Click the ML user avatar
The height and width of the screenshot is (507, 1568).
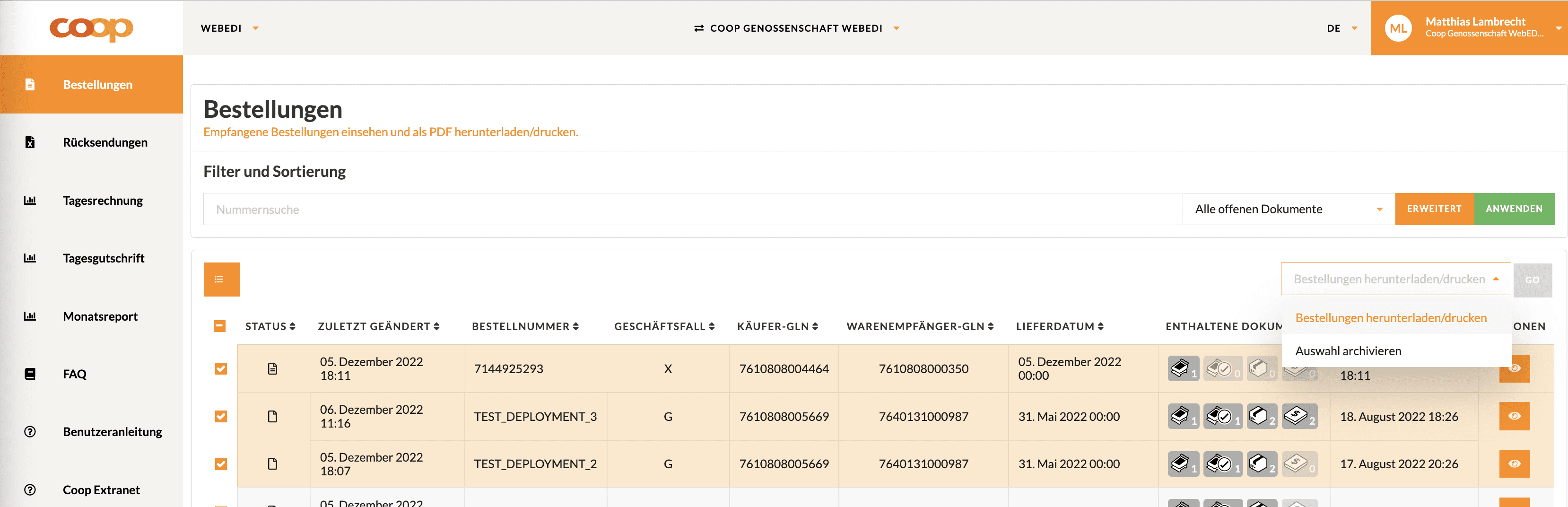[x=1398, y=28]
